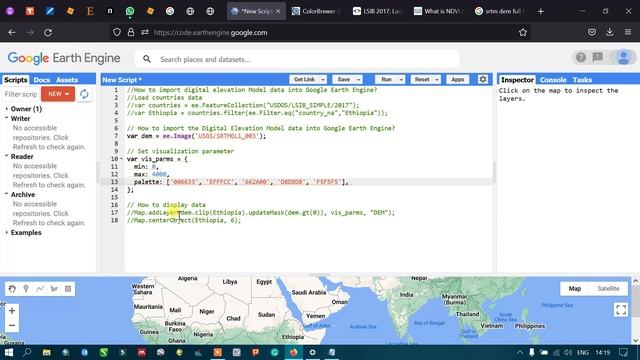This screenshot has width=640, height=360.
Task: Open script settings gear icon
Action: click(483, 80)
